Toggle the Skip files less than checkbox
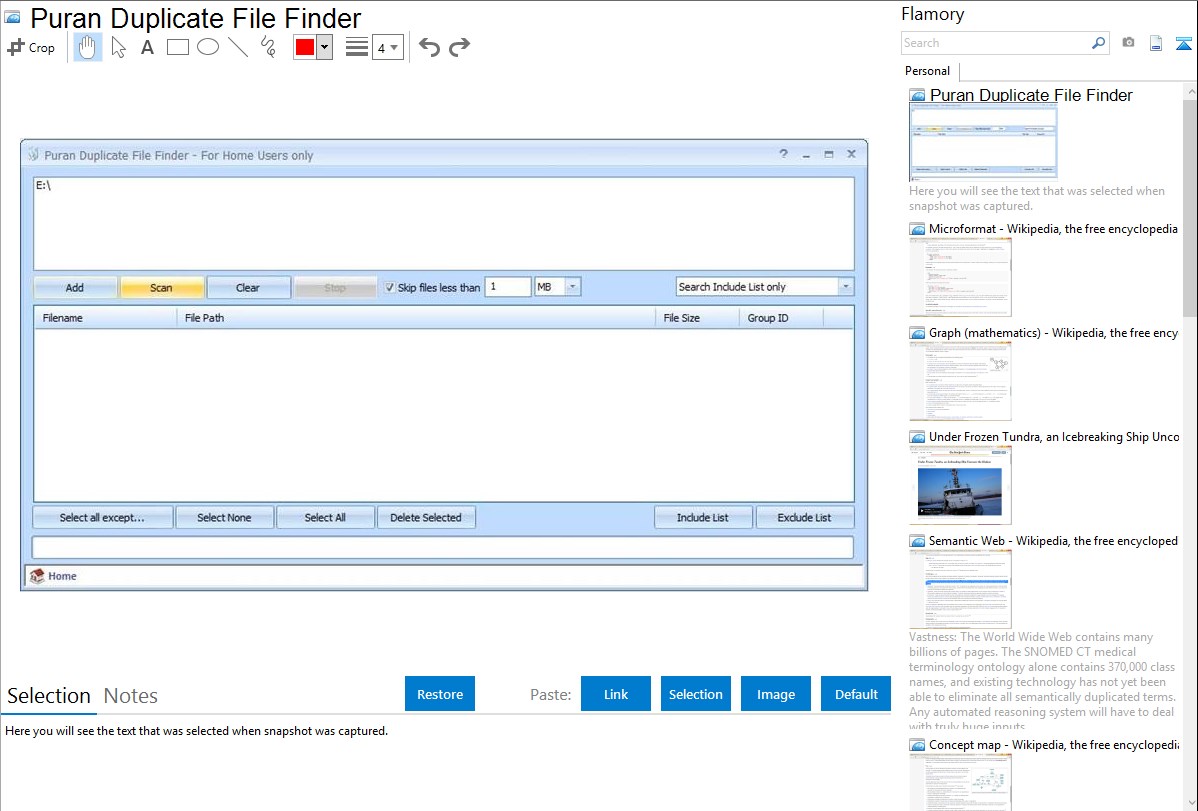 pos(390,287)
